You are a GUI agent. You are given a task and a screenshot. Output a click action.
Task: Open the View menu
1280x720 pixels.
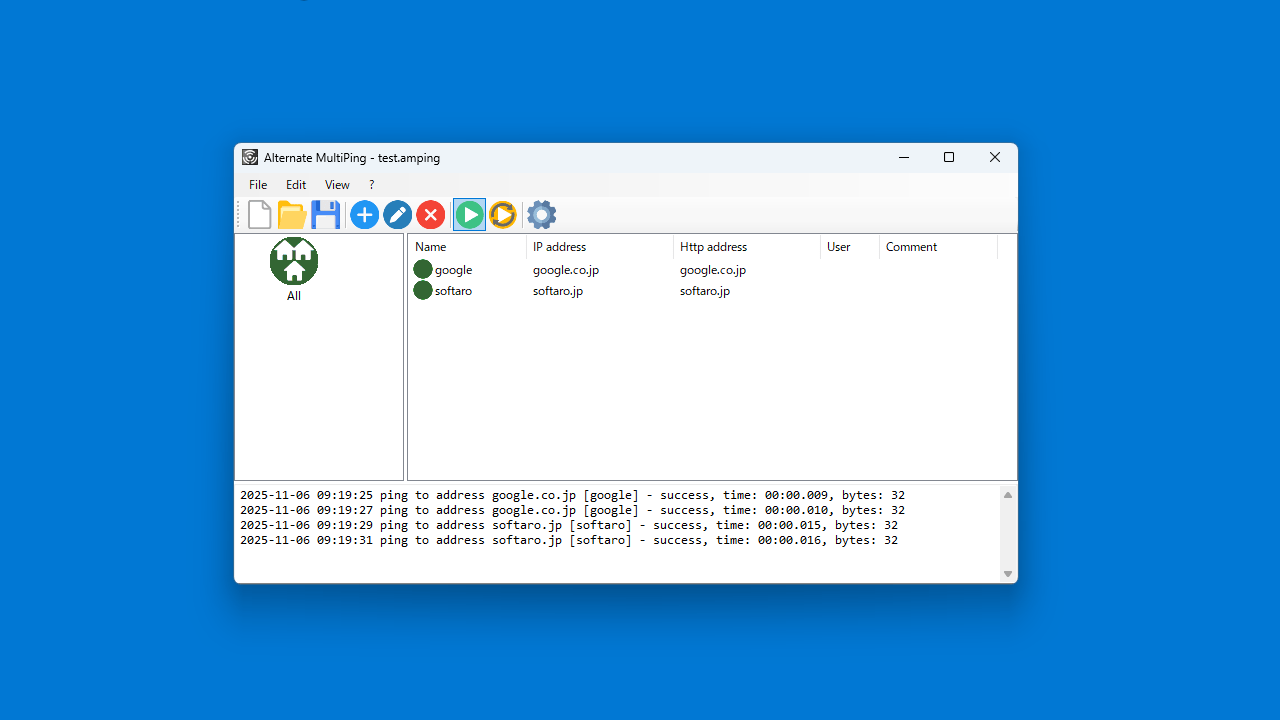coord(337,185)
